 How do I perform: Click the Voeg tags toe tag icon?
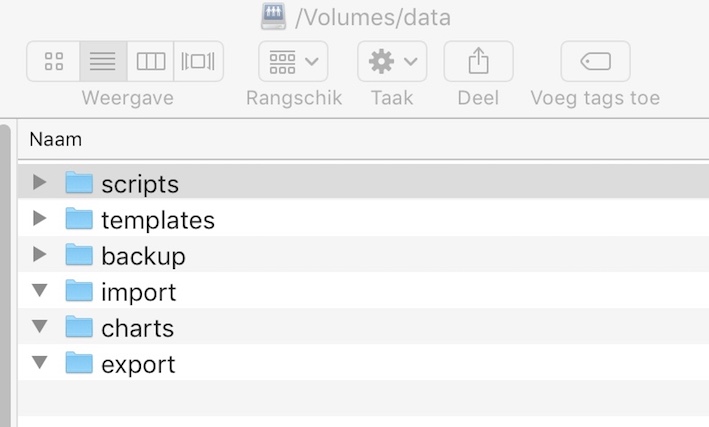coord(596,61)
